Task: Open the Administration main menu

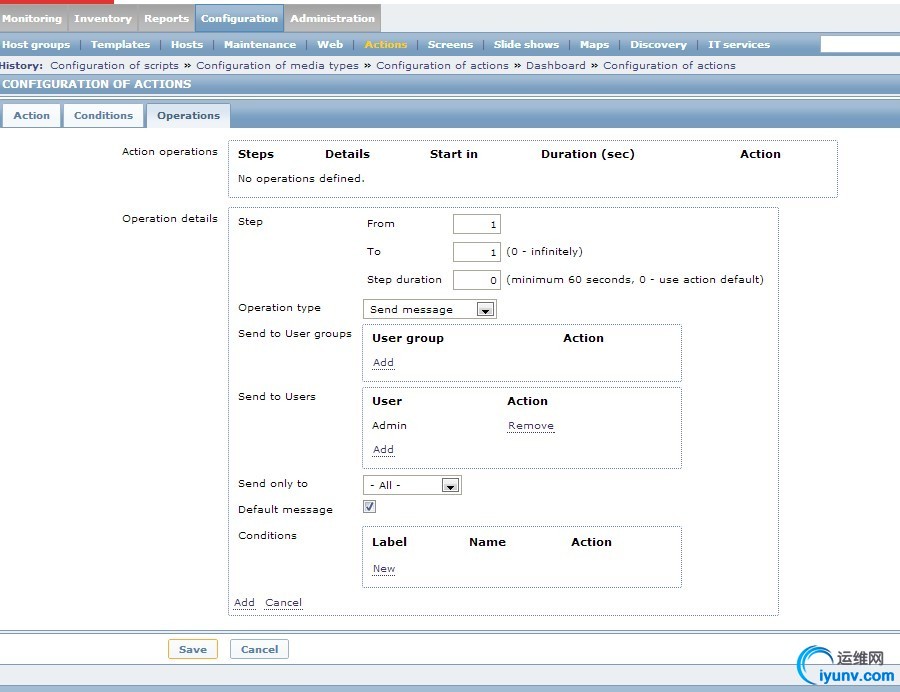Action: pyautogui.click(x=332, y=18)
